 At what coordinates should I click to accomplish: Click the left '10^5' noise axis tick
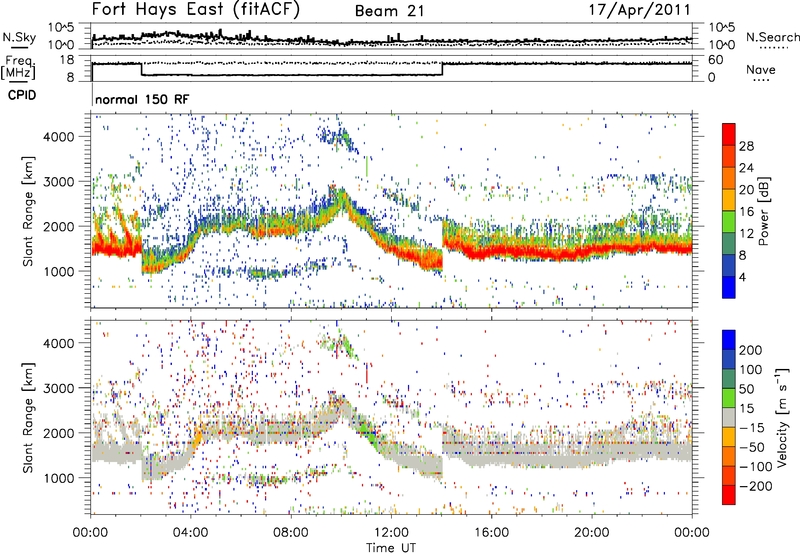tap(61, 28)
